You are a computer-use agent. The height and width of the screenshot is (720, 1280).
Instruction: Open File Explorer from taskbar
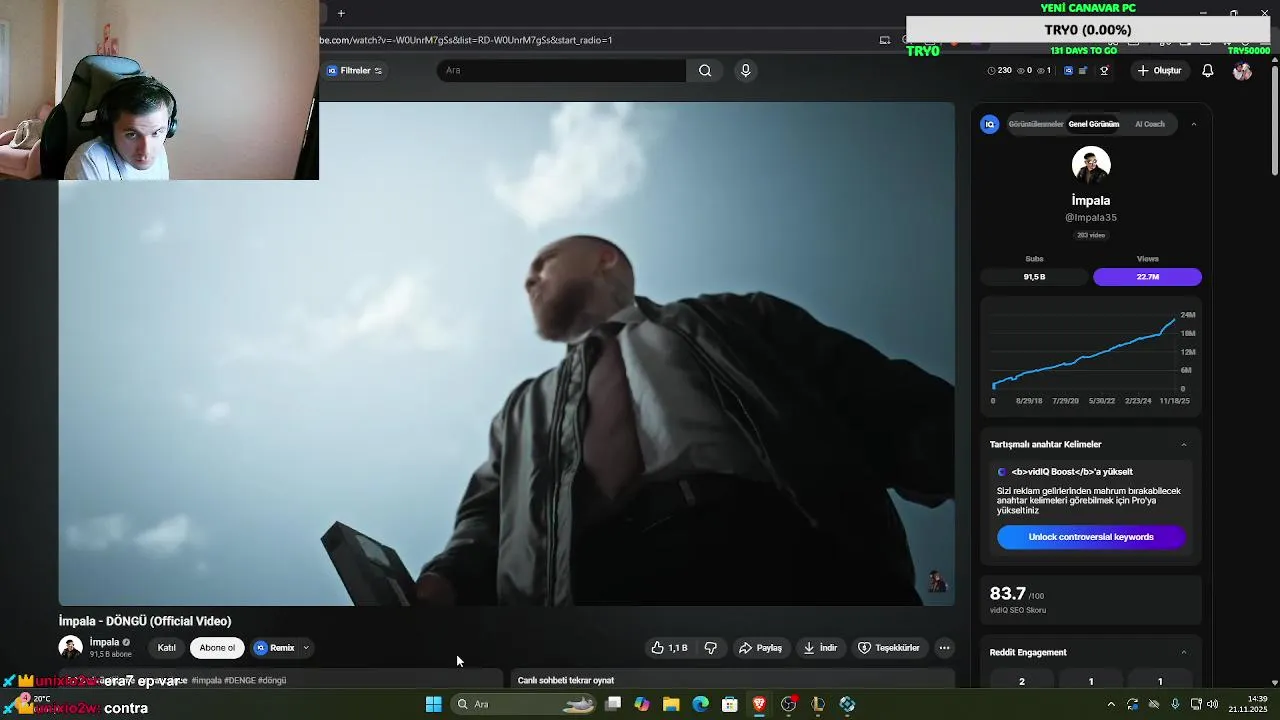(671, 704)
